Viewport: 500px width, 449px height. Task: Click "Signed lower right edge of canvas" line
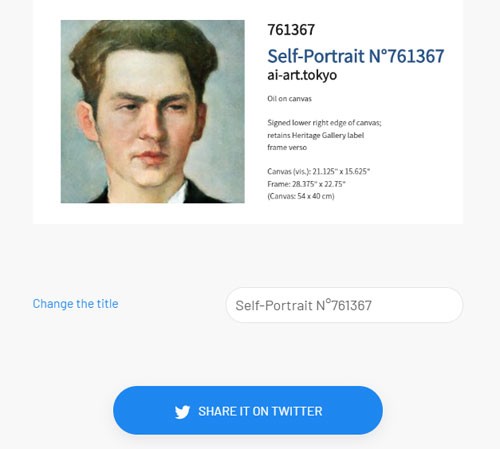[324, 123]
